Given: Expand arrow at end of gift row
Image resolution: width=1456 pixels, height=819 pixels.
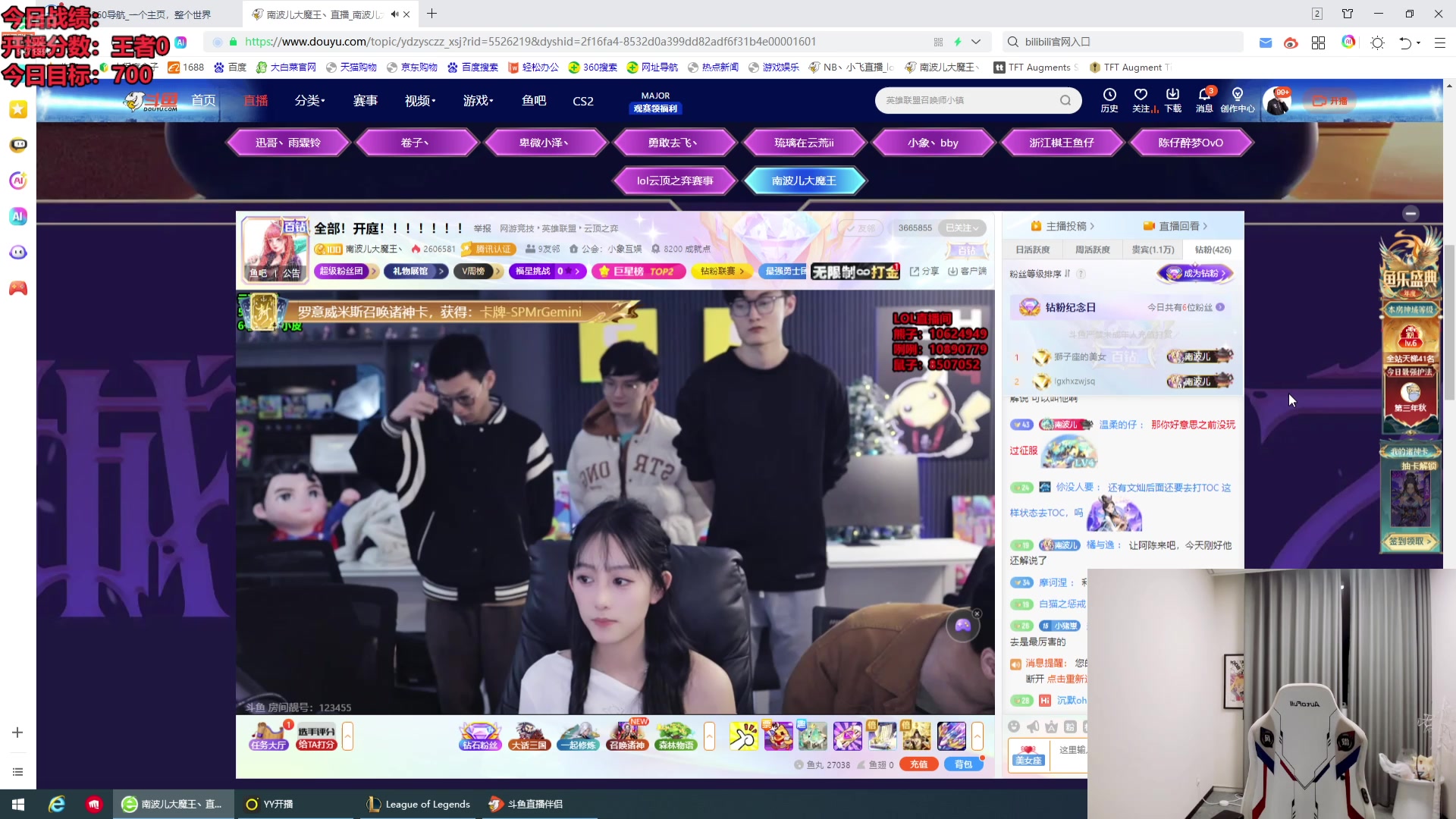Looking at the screenshot, I should (x=977, y=736).
